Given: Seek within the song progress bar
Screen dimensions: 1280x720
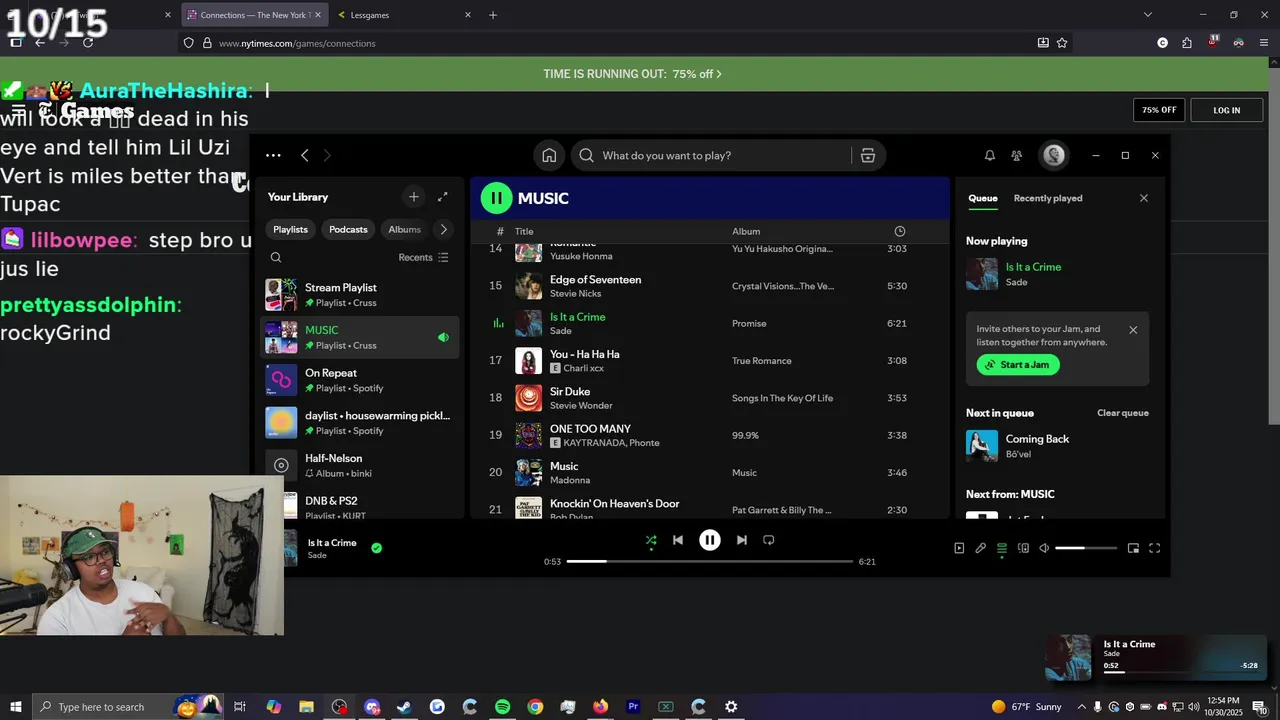Looking at the screenshot, I should 710,562.
